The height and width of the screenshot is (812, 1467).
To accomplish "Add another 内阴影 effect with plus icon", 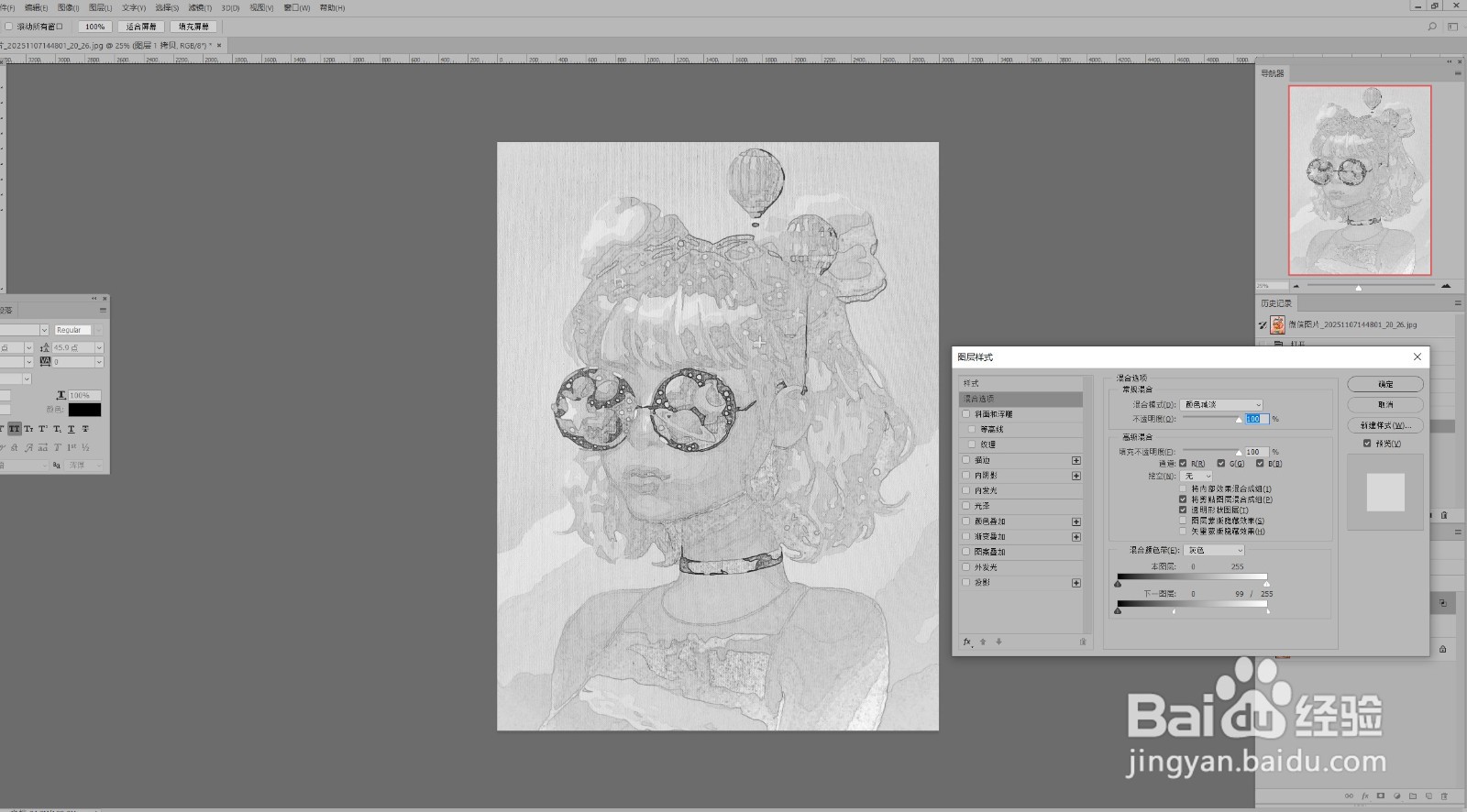I will coord(1076,476).
